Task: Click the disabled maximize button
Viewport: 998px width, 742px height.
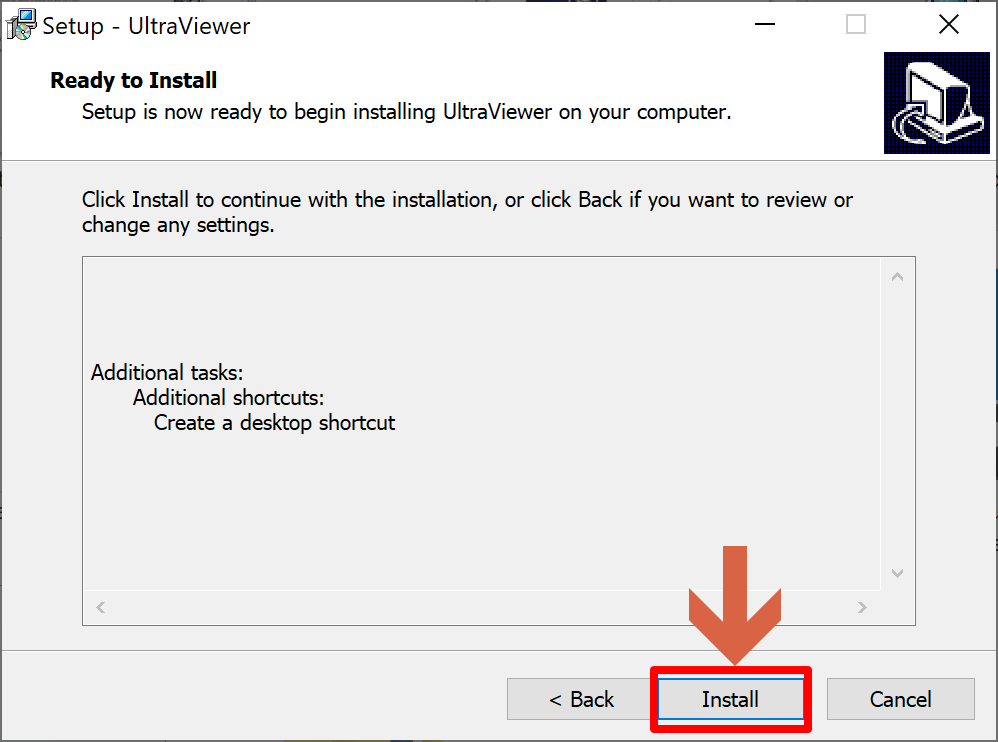Action: 855,25
